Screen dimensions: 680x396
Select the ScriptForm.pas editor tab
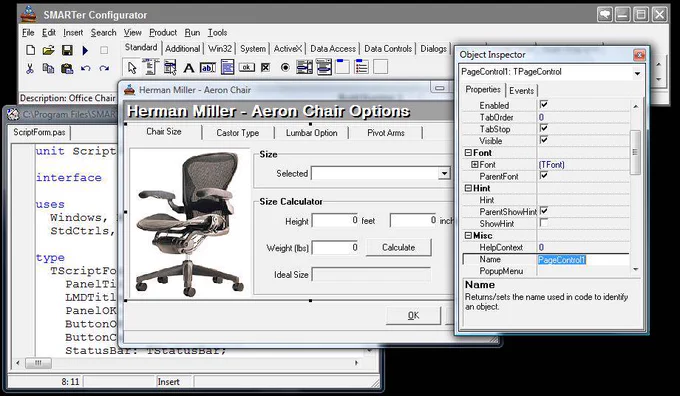(x=39, y=132)
